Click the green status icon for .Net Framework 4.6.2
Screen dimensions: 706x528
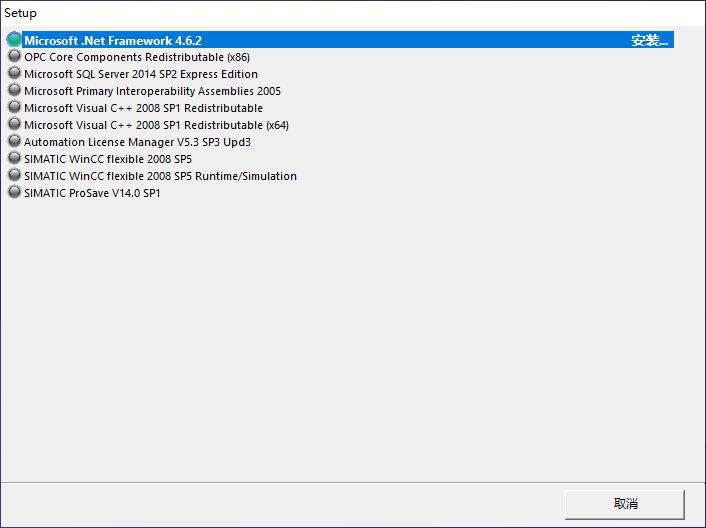point(14,40)
